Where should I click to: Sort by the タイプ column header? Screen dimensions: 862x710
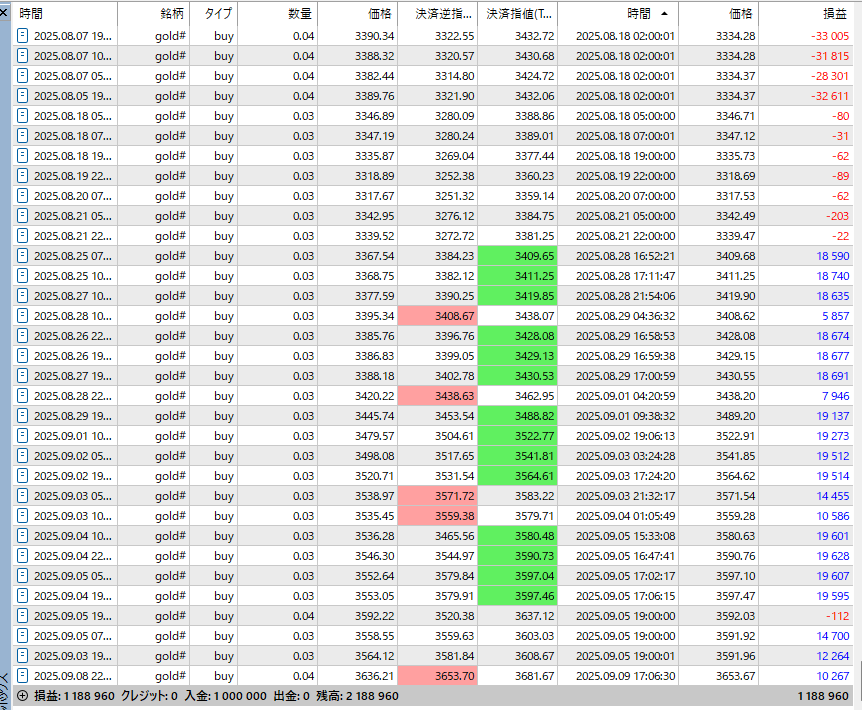pos(214,14)
